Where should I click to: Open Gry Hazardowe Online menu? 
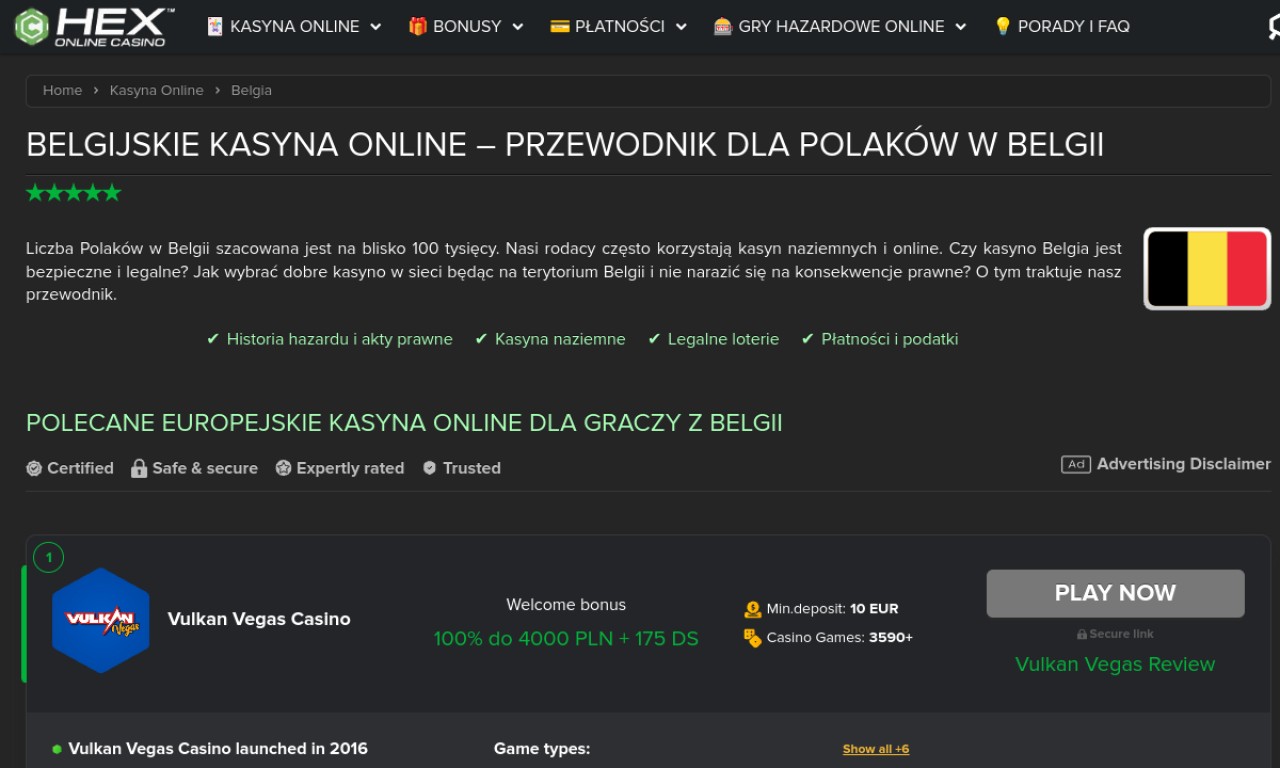(x=840, y=27)
